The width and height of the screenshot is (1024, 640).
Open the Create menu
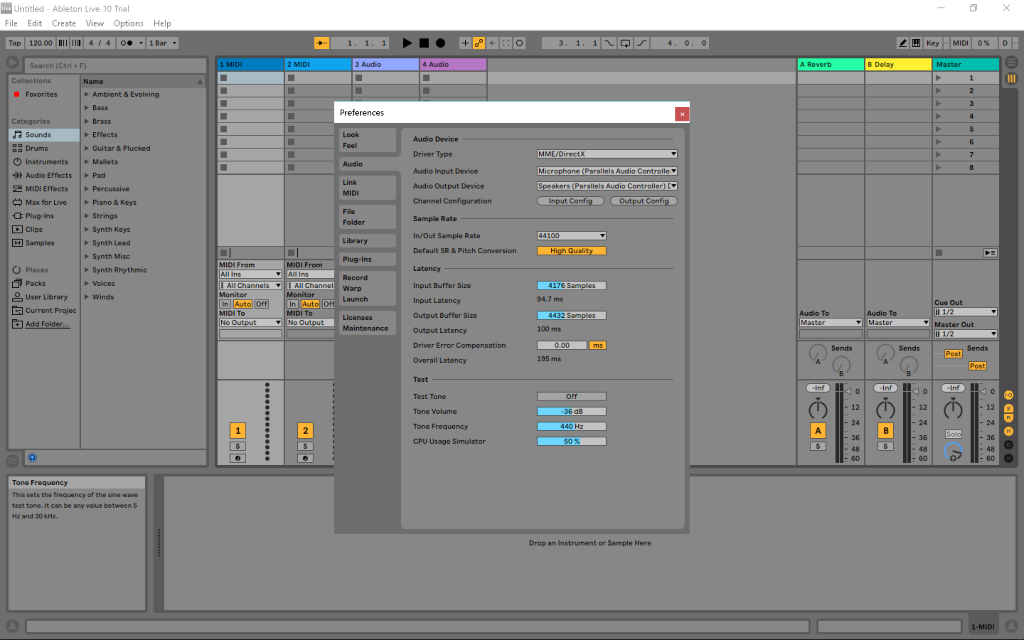[63, 24]
